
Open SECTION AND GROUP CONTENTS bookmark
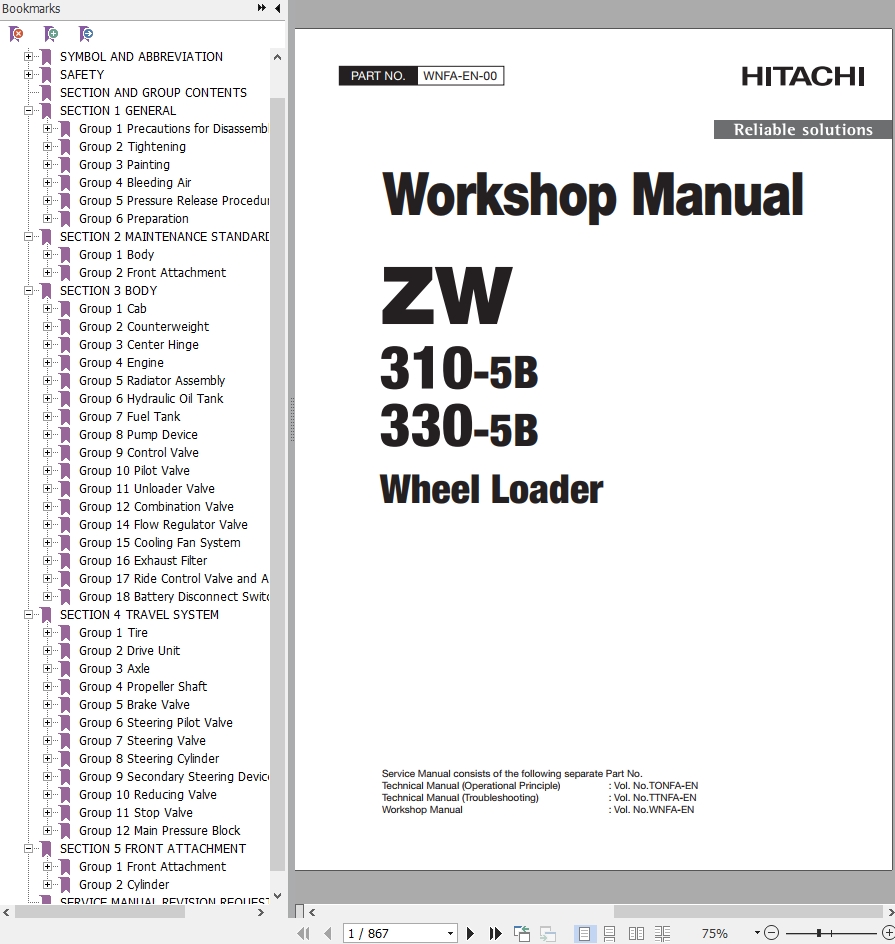pos(153,93)
